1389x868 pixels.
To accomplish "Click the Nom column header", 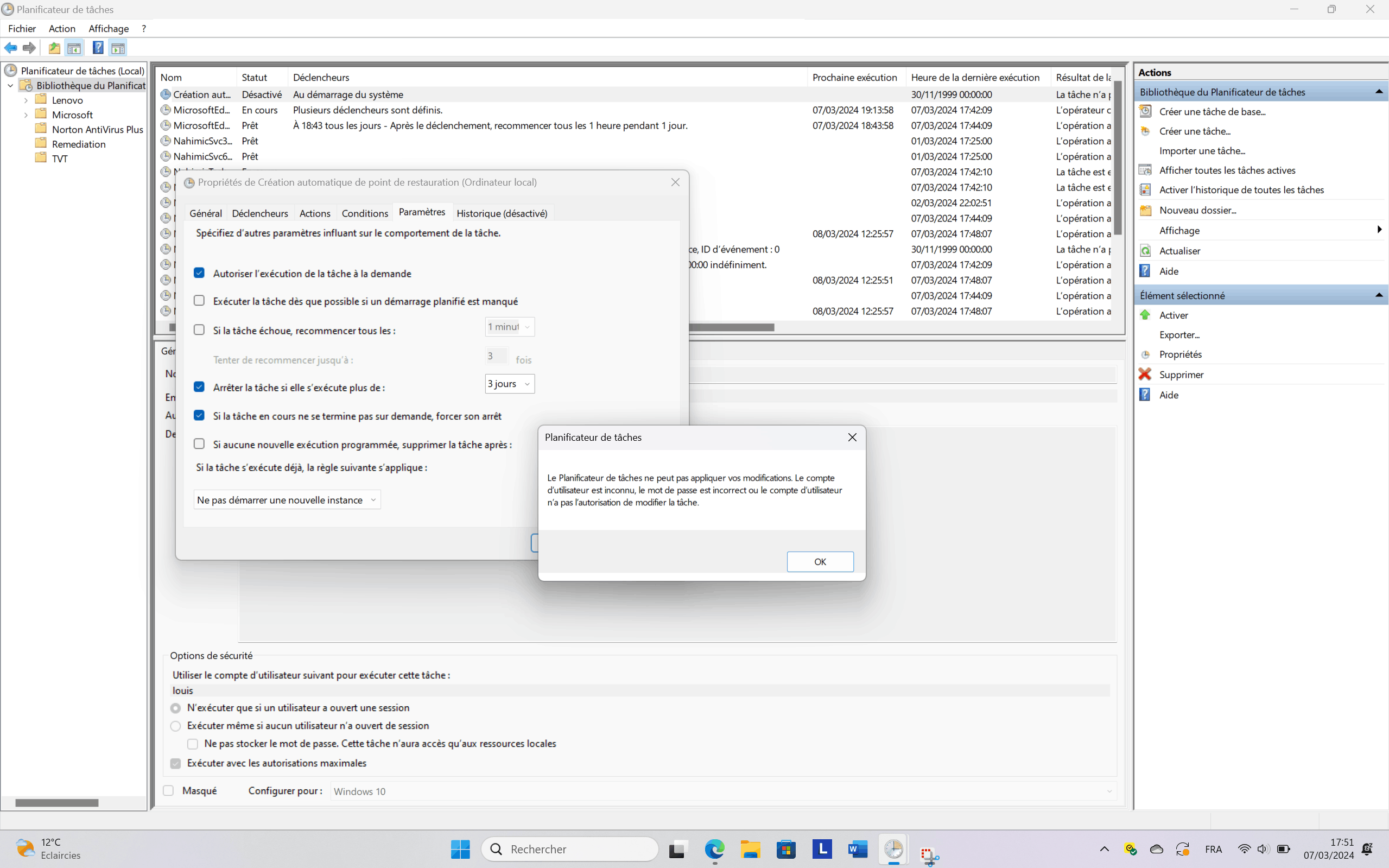I will [197, 78].
